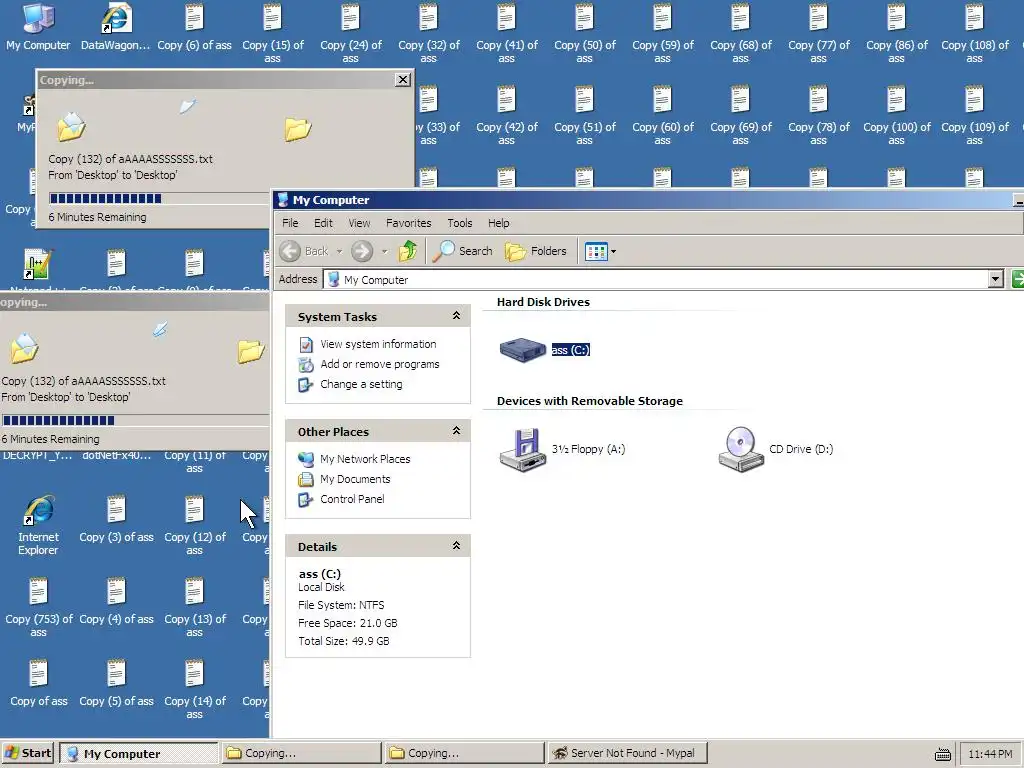Switch to Server Not Found - Mypal taskbar button
The width and height of the screenshot is (1024, 768).
point(628,753)
